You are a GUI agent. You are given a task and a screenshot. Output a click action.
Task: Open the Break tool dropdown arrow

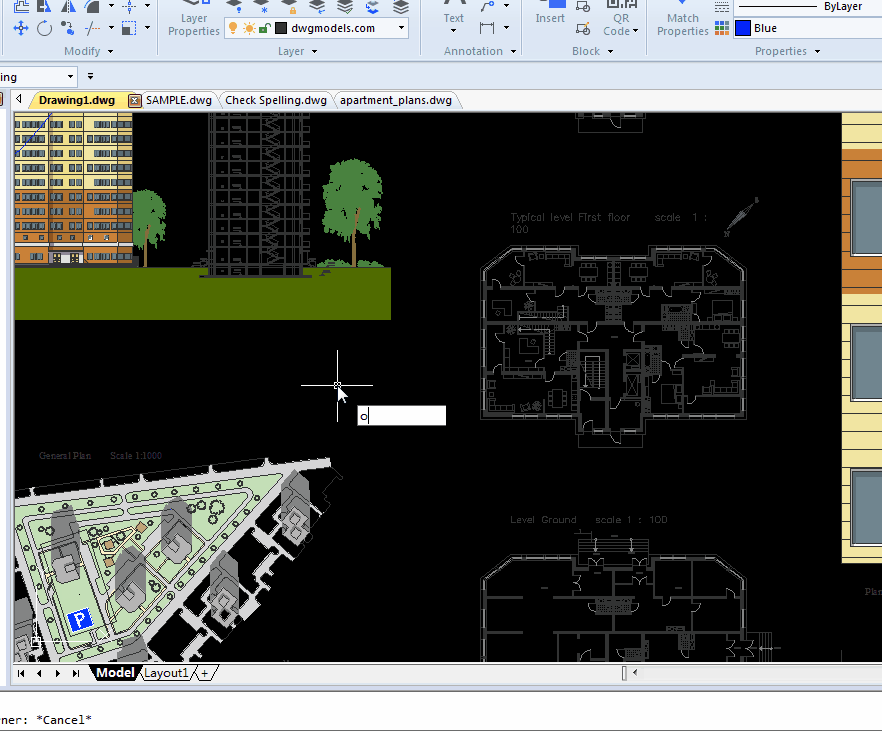pyautogui.click(x=111, y=28)
